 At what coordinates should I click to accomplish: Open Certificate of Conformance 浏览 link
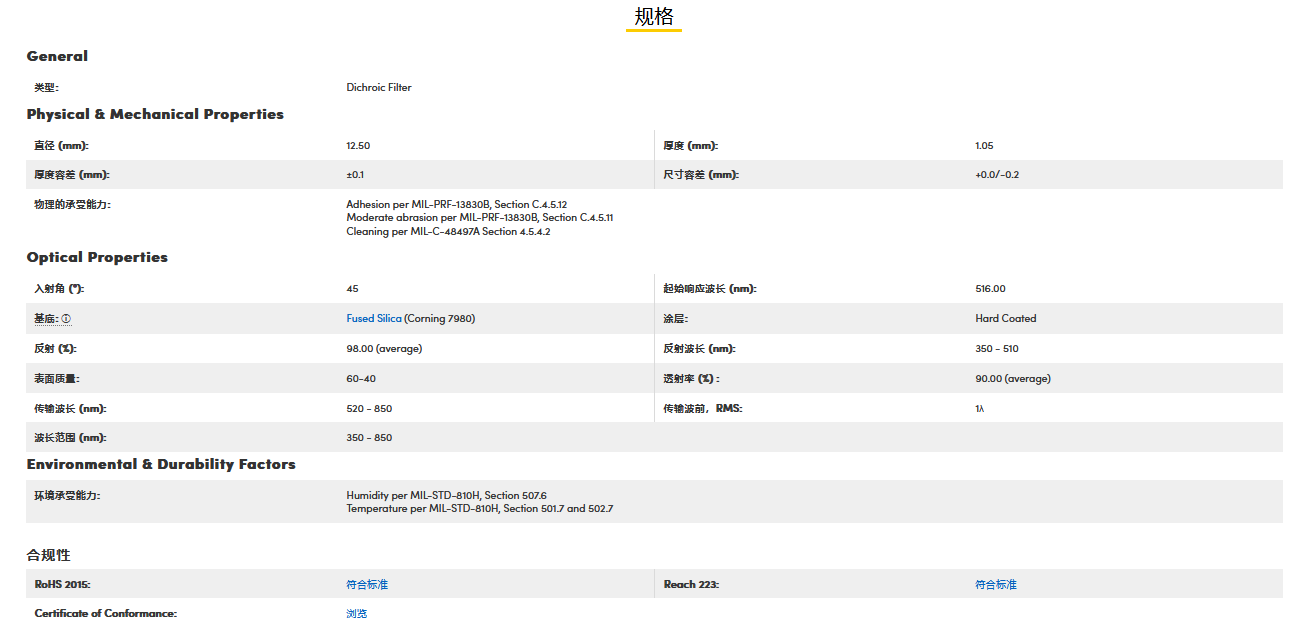[357, 613]
